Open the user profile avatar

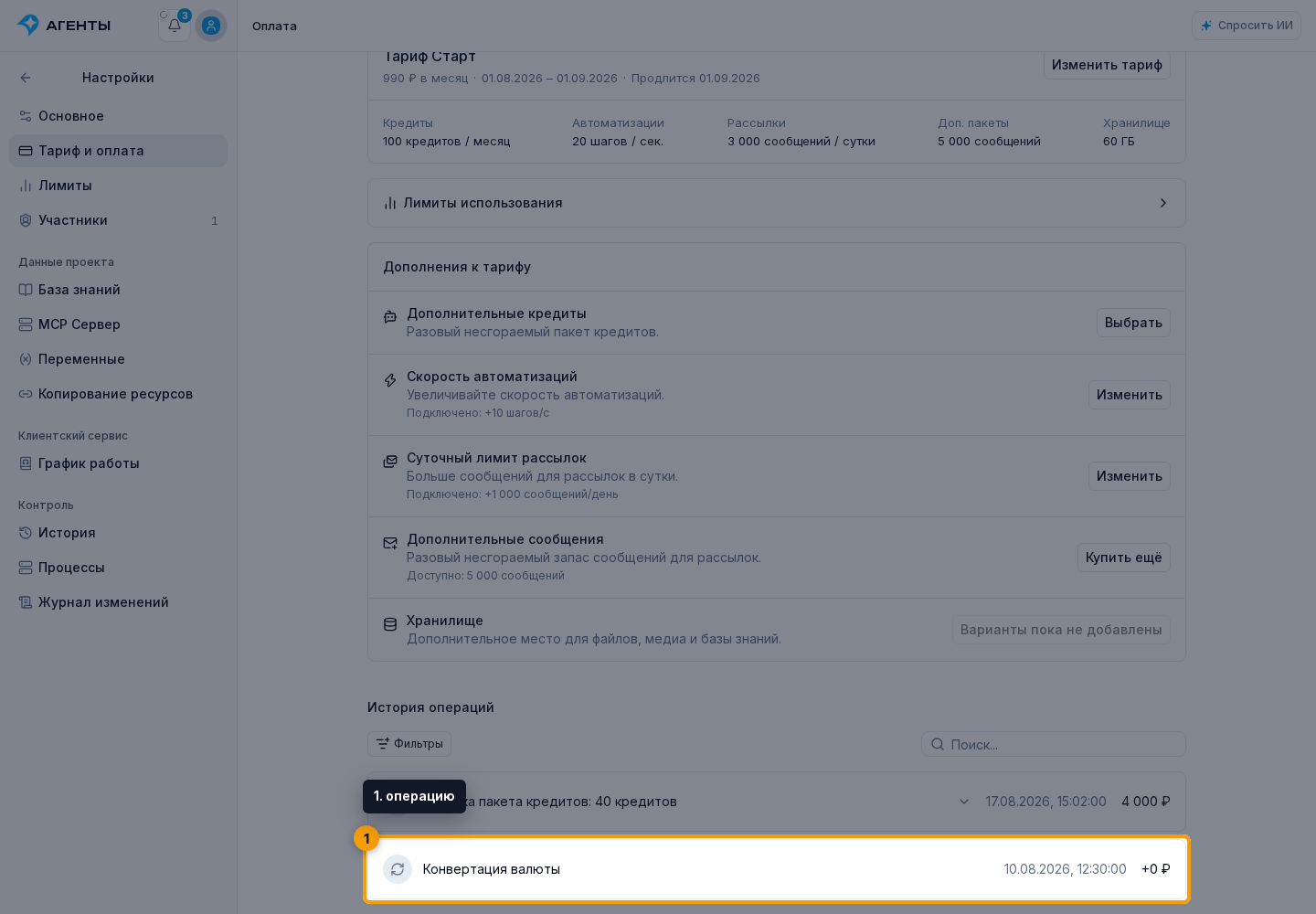click(x=211, y=26)
